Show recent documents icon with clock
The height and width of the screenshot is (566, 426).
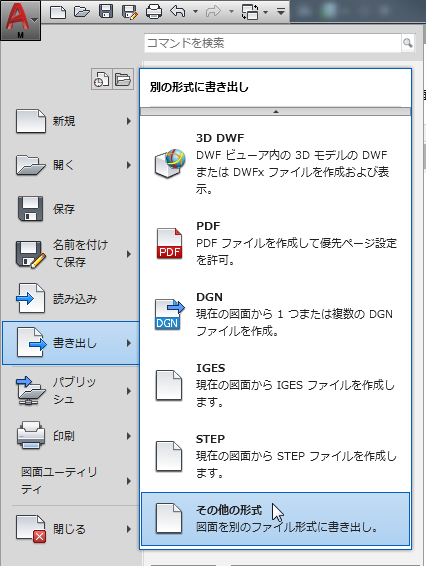coord(101,79)
